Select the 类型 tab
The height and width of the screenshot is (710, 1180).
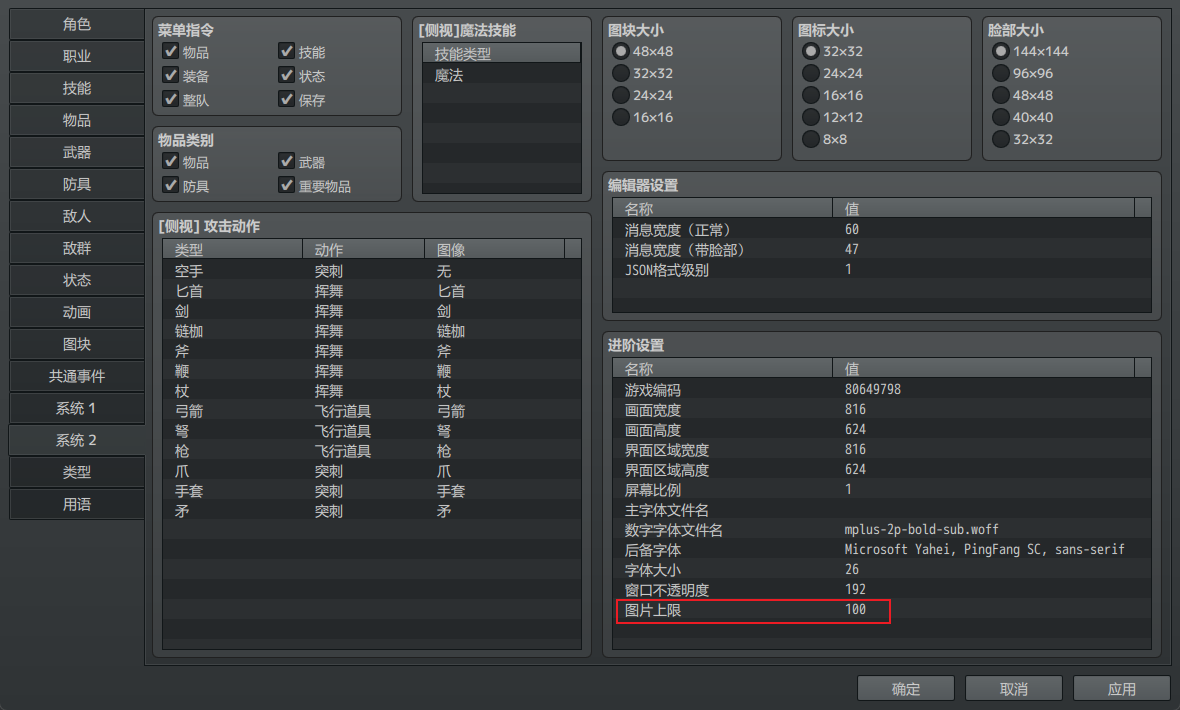click(77, 473)
